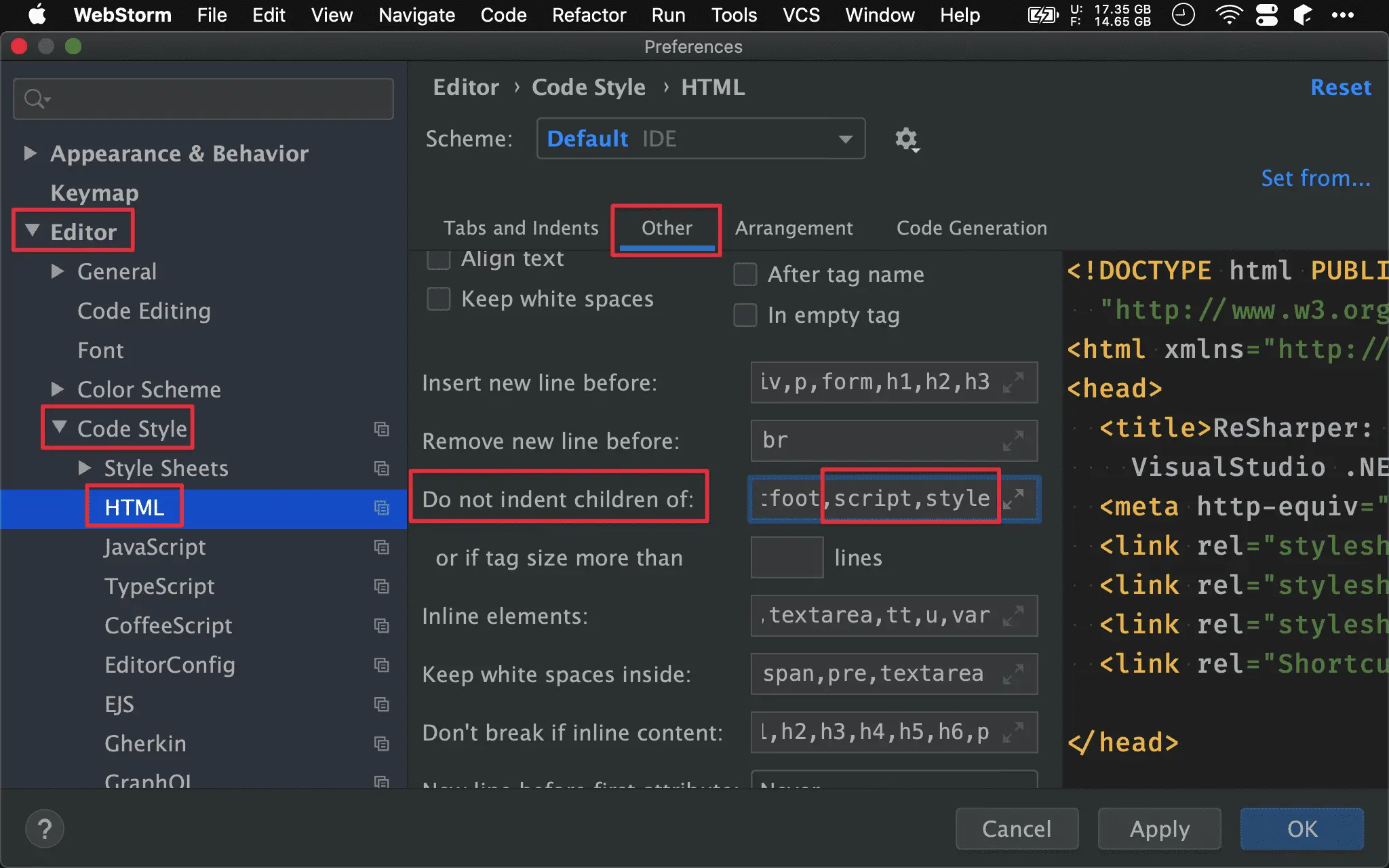Expand the Style Sheets node
This screenshot has width=1389, height=868.
(x=84, y=468)
